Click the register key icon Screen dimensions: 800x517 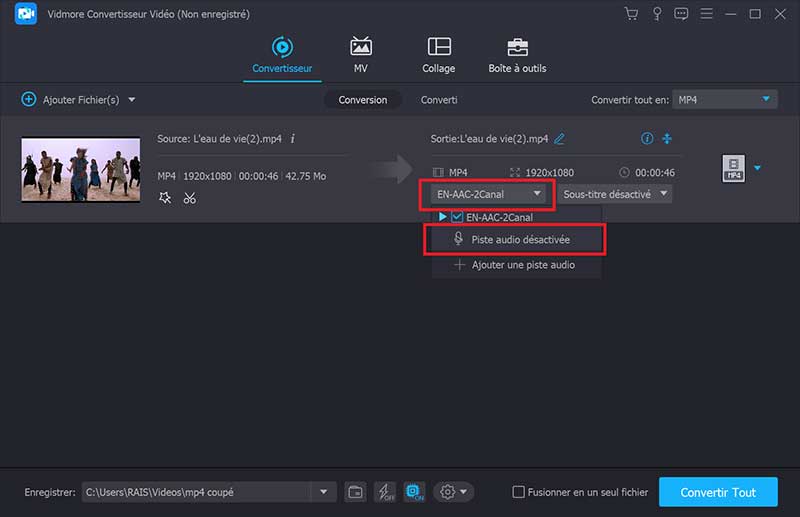(x=657, y=14)
